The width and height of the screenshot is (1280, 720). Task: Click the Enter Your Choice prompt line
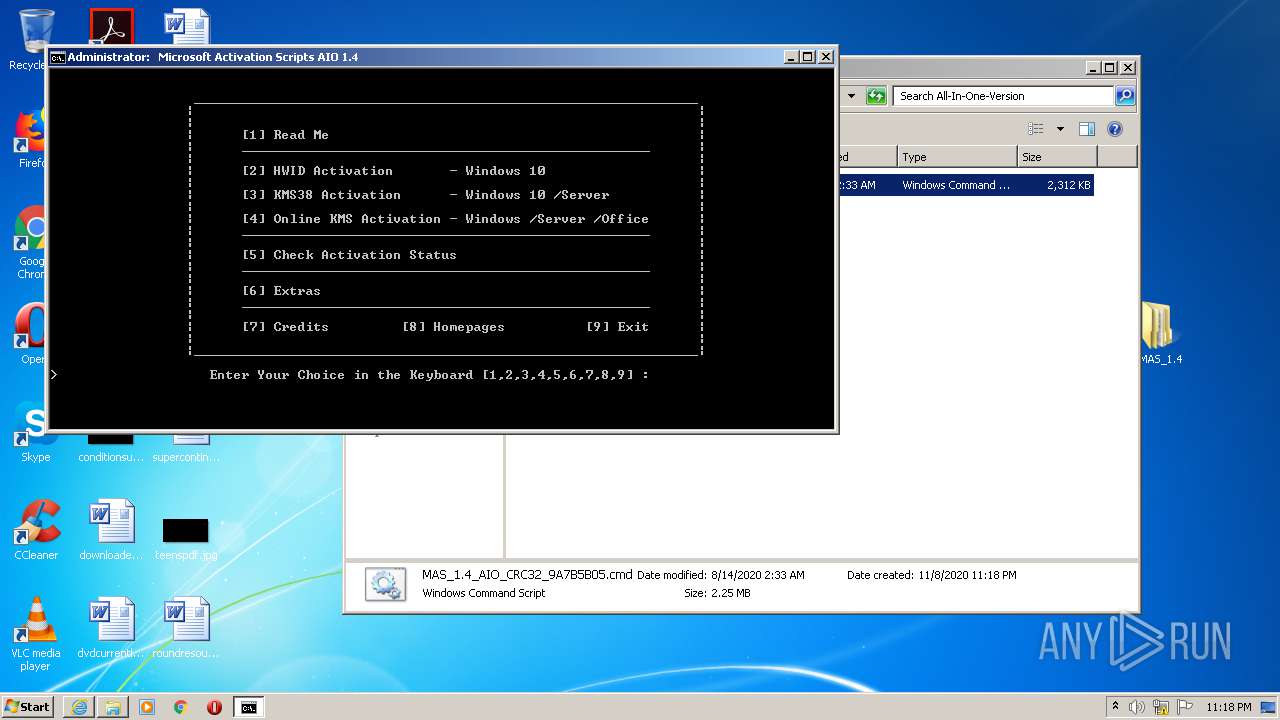click(429, 375)
